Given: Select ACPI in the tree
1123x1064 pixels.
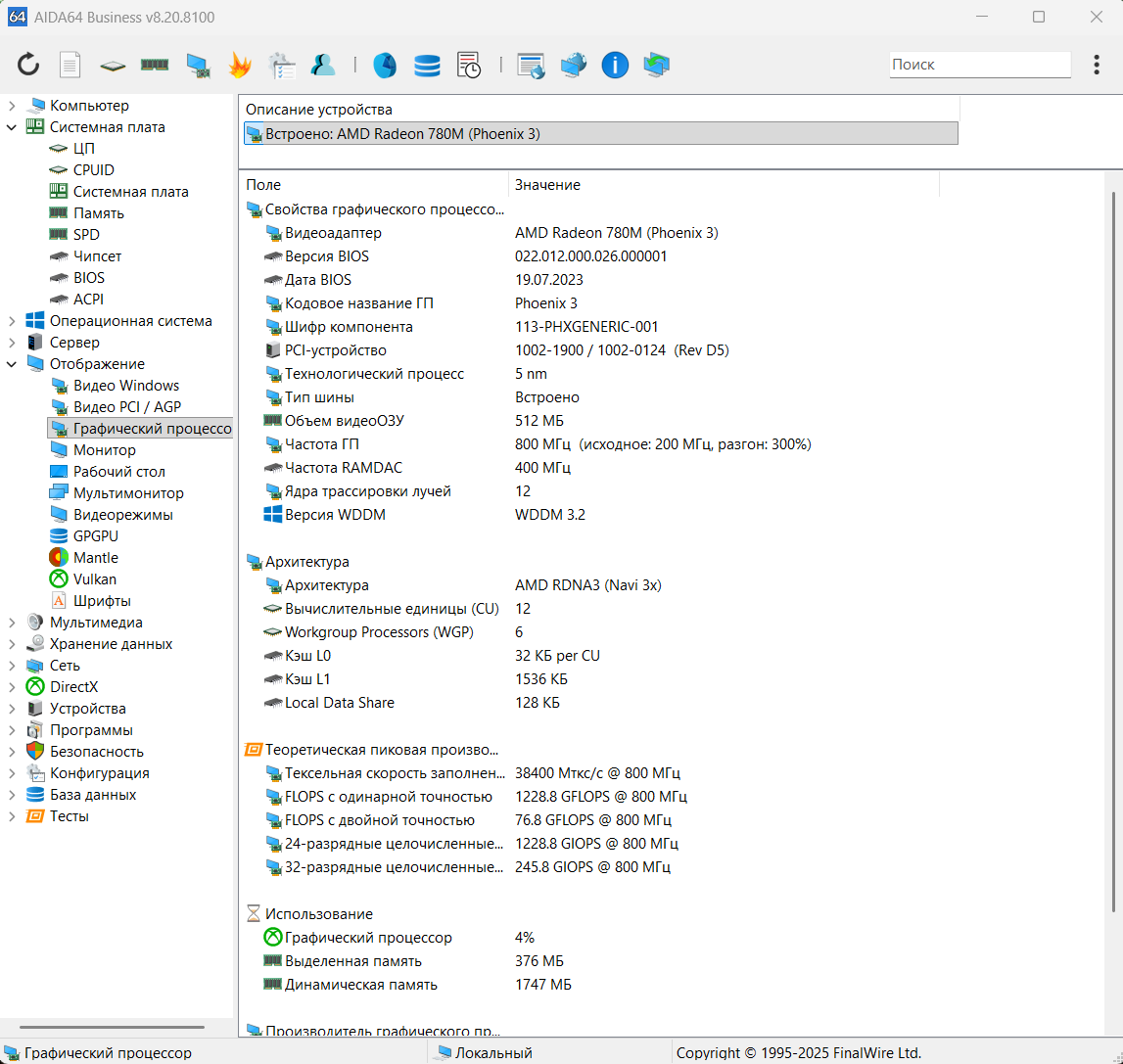Looking at the screenshot, I should 88,299.
